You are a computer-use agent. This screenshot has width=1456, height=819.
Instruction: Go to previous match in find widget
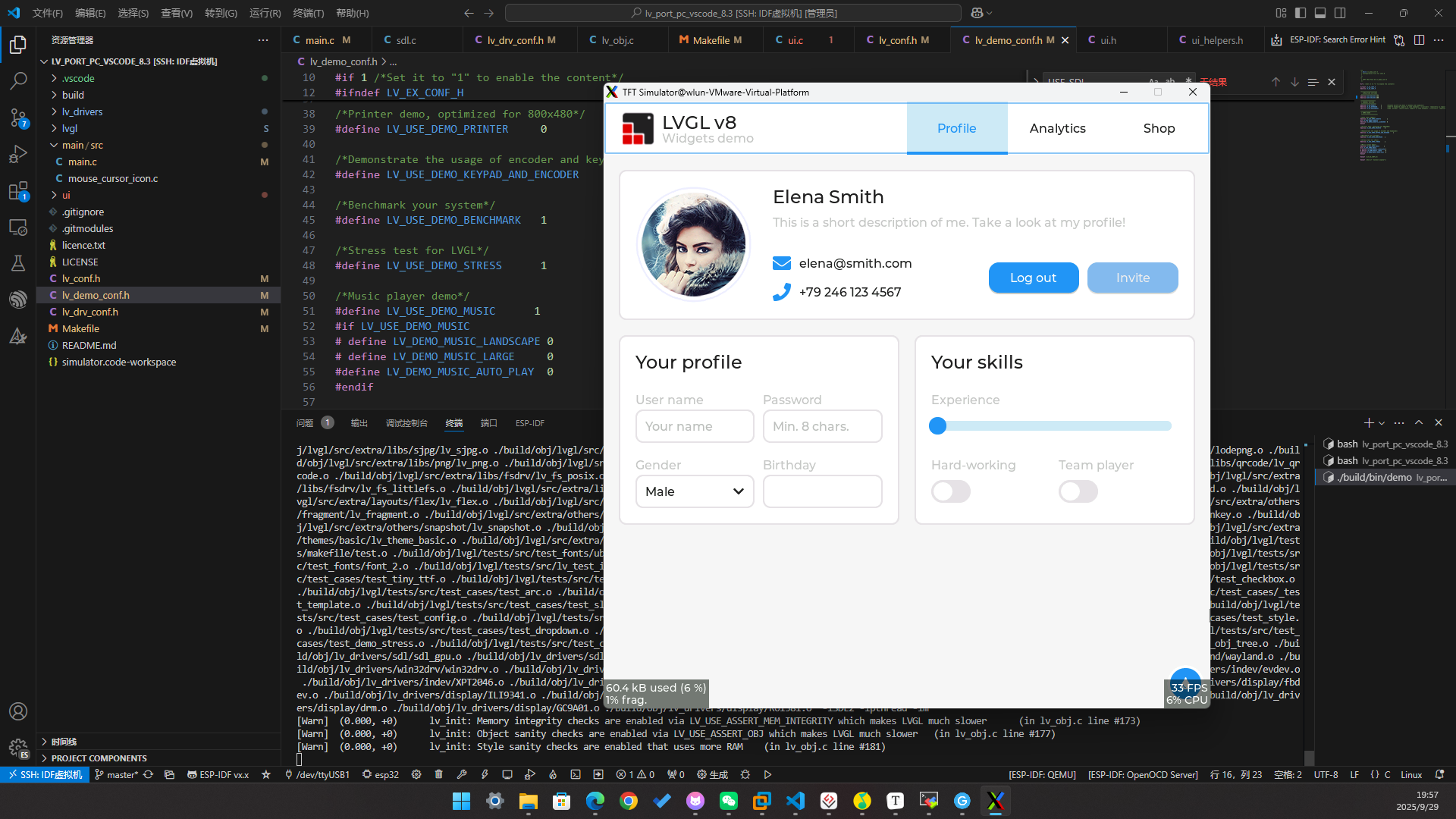1276,82
